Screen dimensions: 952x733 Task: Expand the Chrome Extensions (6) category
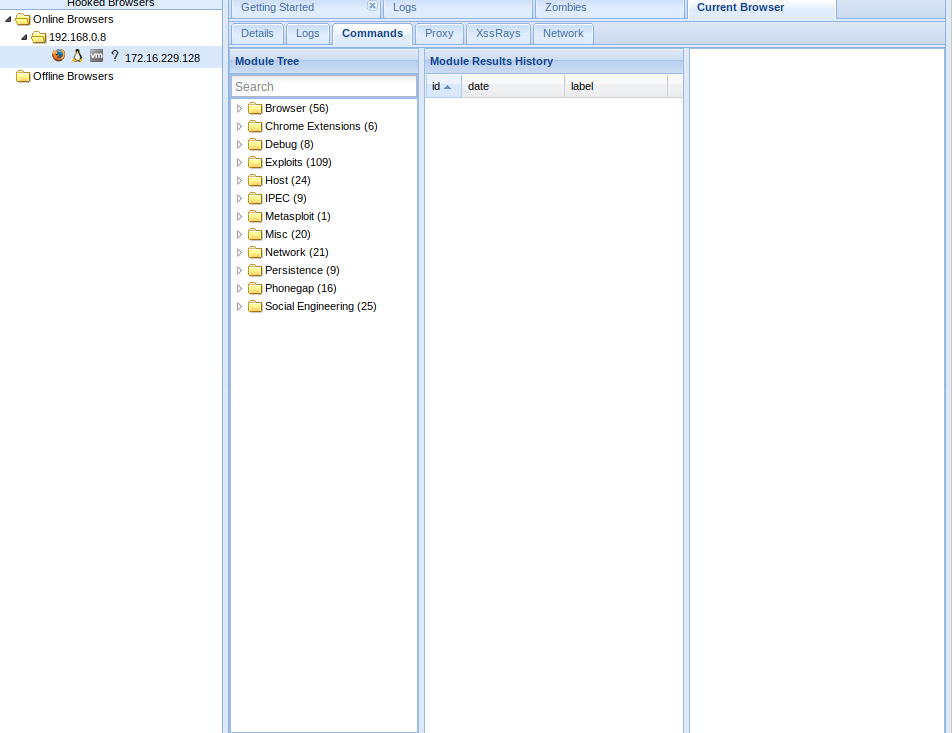coord(239,126)
